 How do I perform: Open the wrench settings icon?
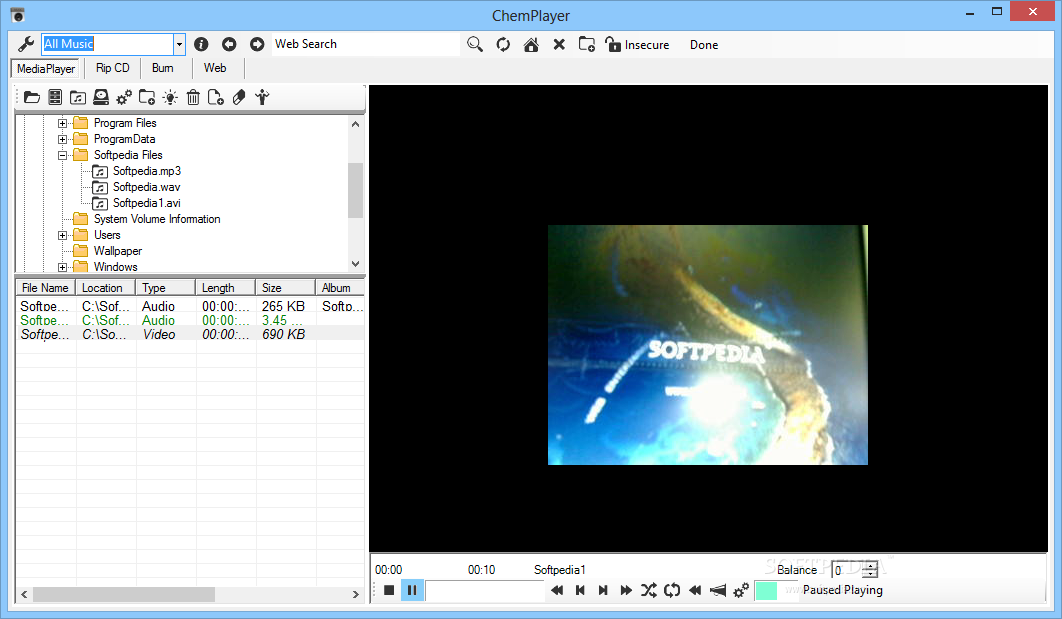tap(26, 44)
